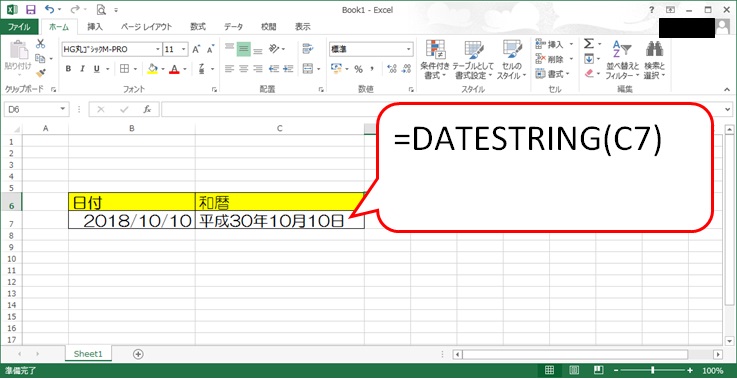Open the font size 11 dropdown
737x379 pixels.
pos(184,49)
